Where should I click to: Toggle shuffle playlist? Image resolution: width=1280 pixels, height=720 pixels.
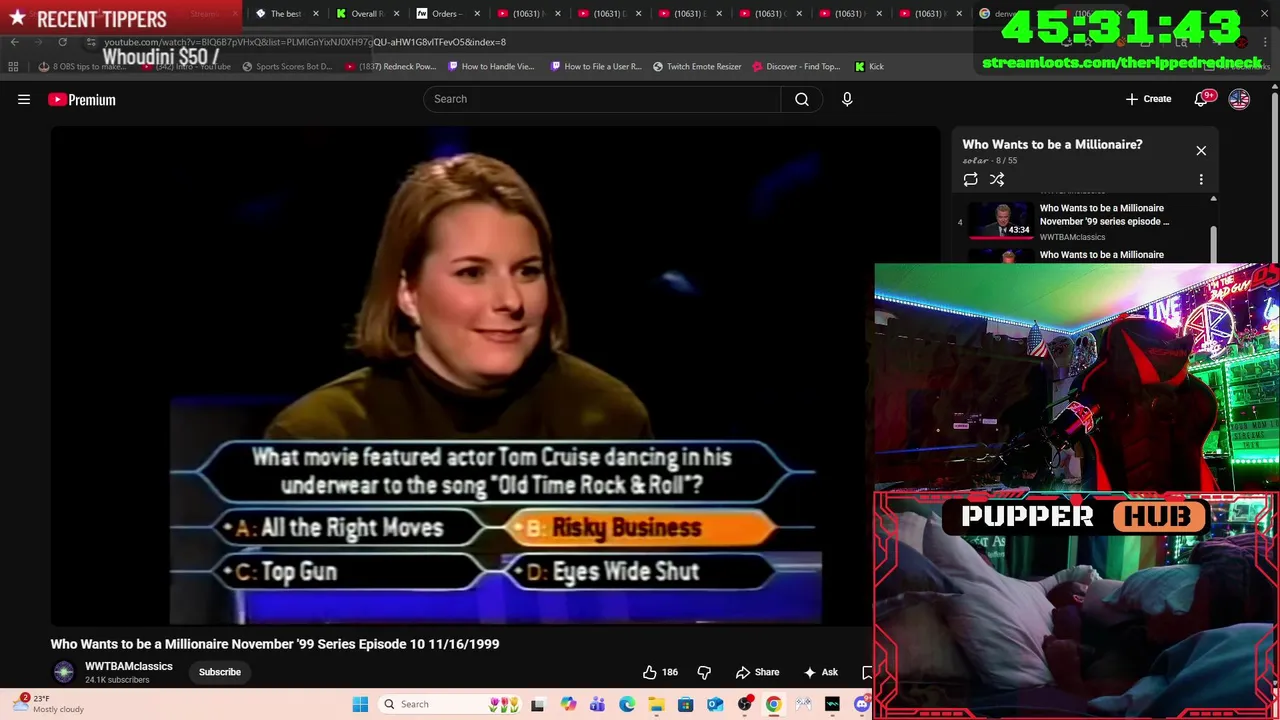(x=997, y=179)
